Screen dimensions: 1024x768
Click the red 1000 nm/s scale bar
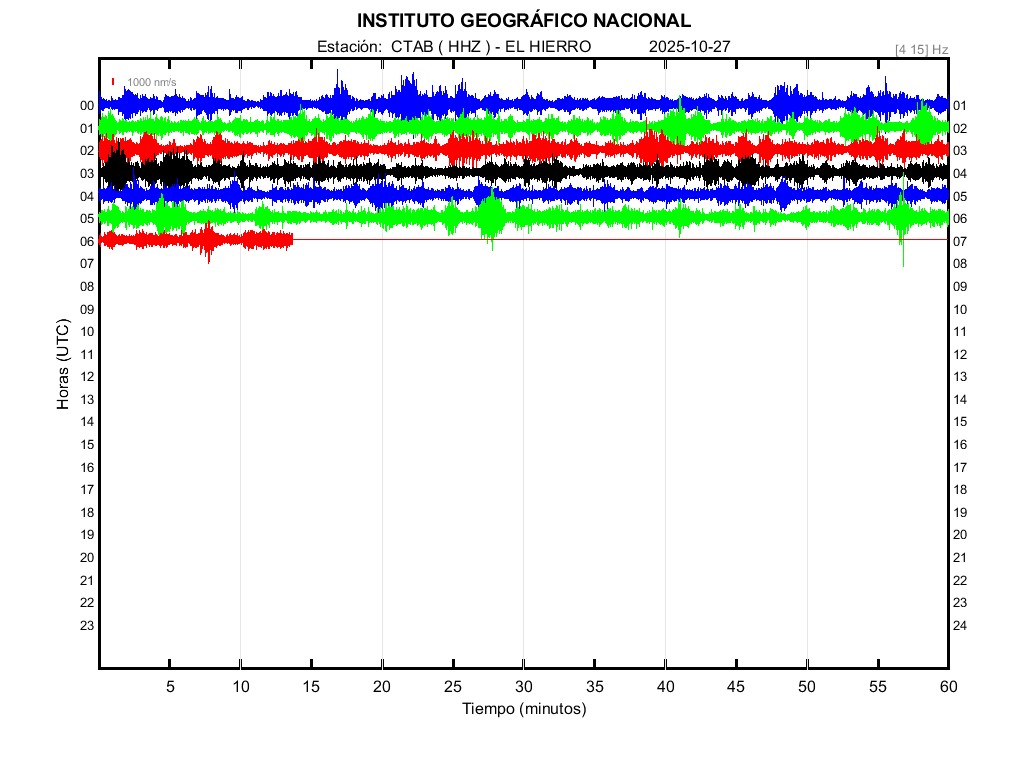113,82
